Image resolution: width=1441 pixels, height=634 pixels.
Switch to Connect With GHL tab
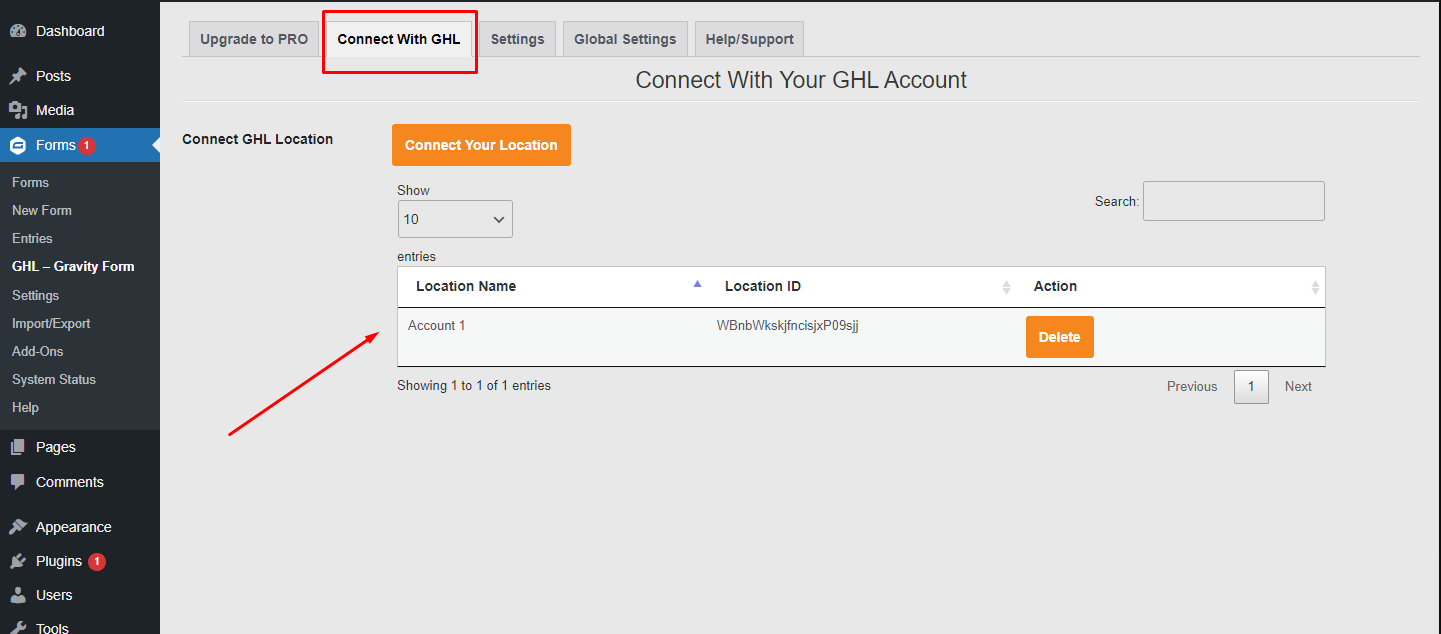tap(399, 39)
